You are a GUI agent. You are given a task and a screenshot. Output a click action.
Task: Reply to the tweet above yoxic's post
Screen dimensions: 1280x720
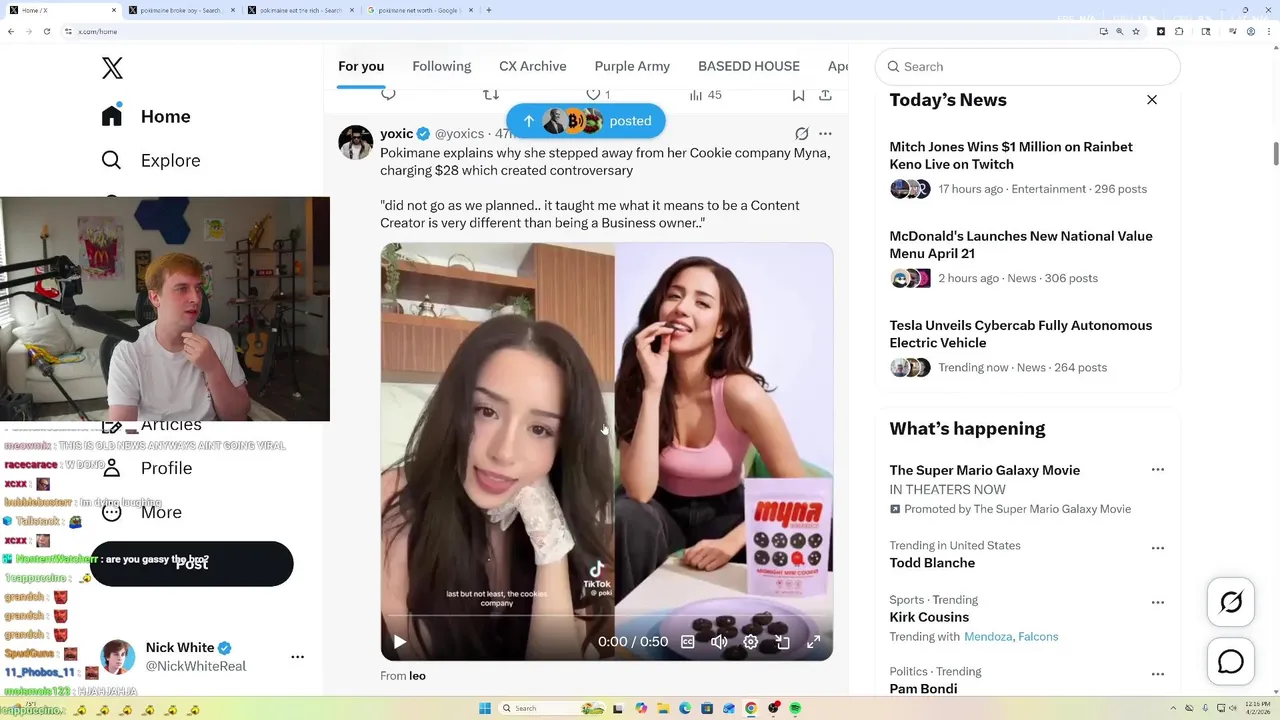[x=389, y=94]
